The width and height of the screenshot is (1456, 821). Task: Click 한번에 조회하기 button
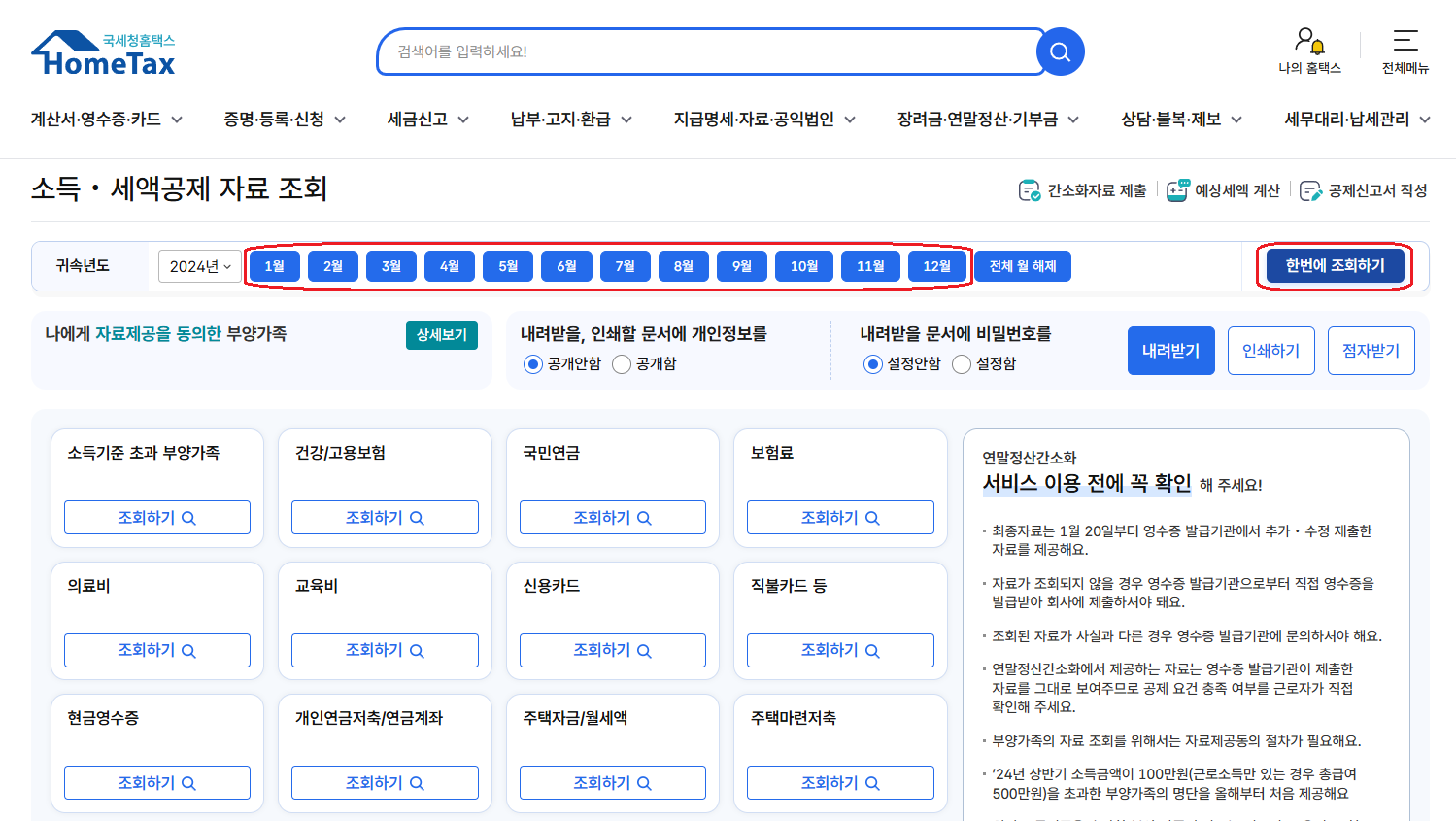tap(1335, 265)
